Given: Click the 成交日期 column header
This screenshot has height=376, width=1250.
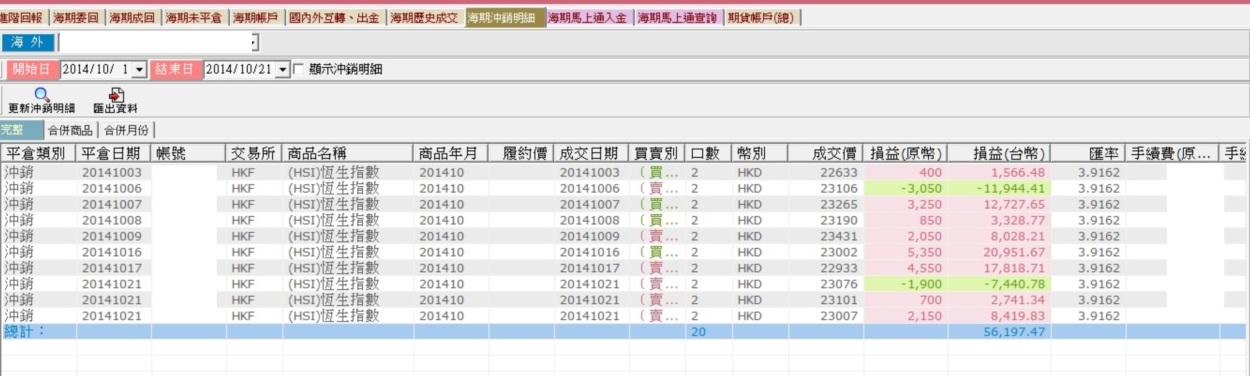Looking at the screenshot, I should click(x=591, y=153).
